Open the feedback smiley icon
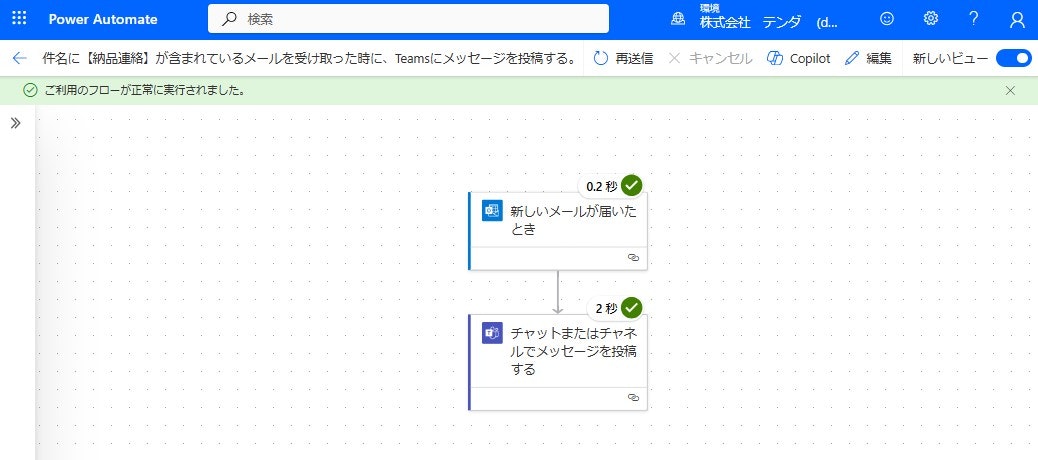 click(x=886, y=19)
